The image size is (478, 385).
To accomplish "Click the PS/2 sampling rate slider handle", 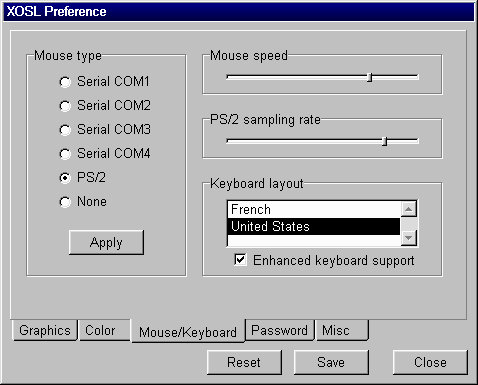I will [x=385, y=141].
